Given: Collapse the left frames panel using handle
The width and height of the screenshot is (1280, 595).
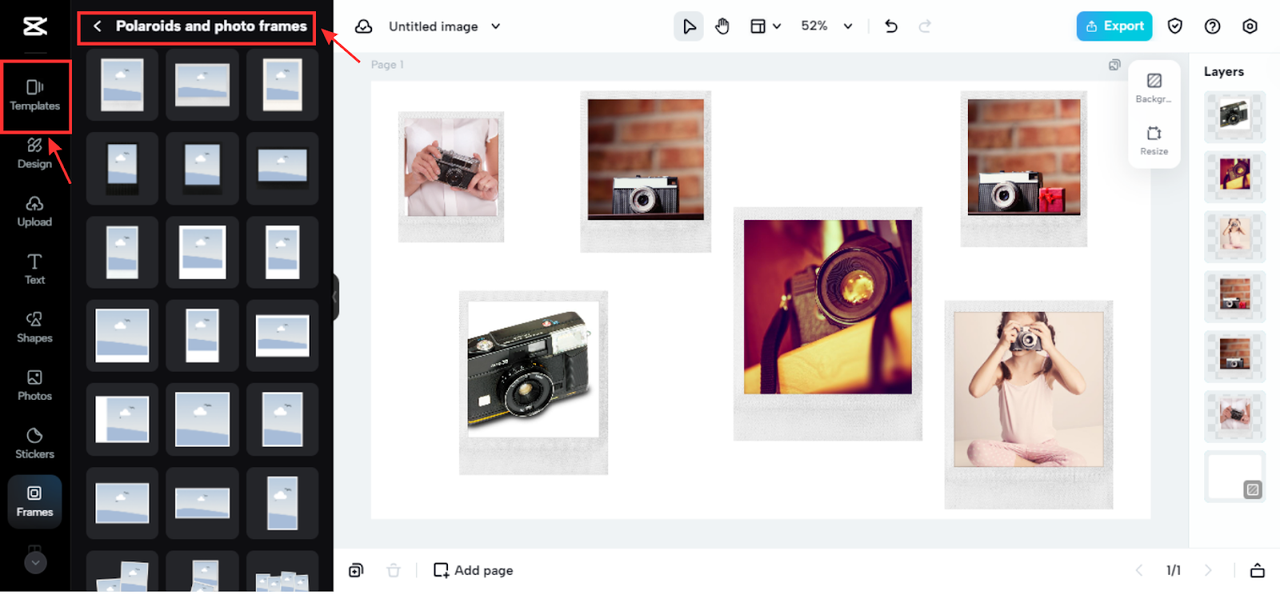Looking at the screenshot, I should (336, 297).
